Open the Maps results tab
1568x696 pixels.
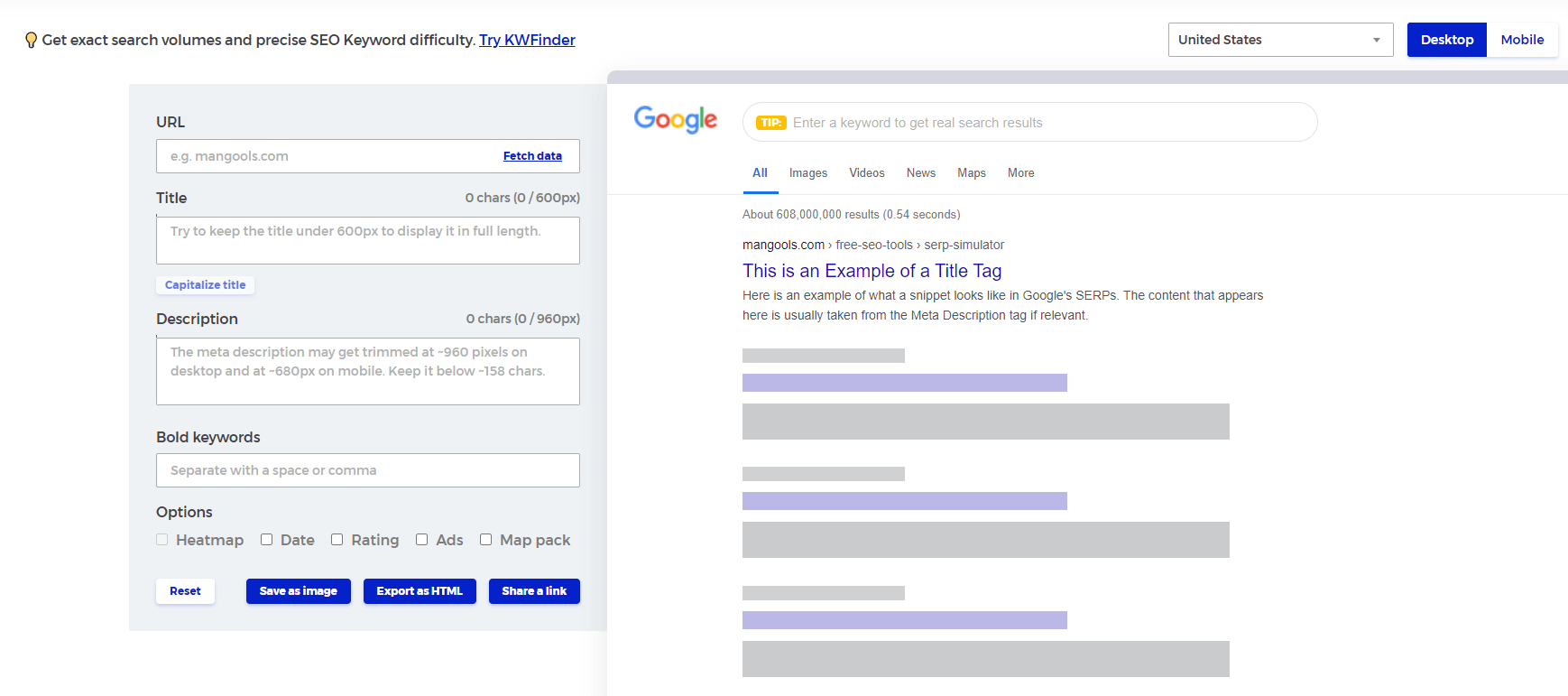click(x=972, y=173)
